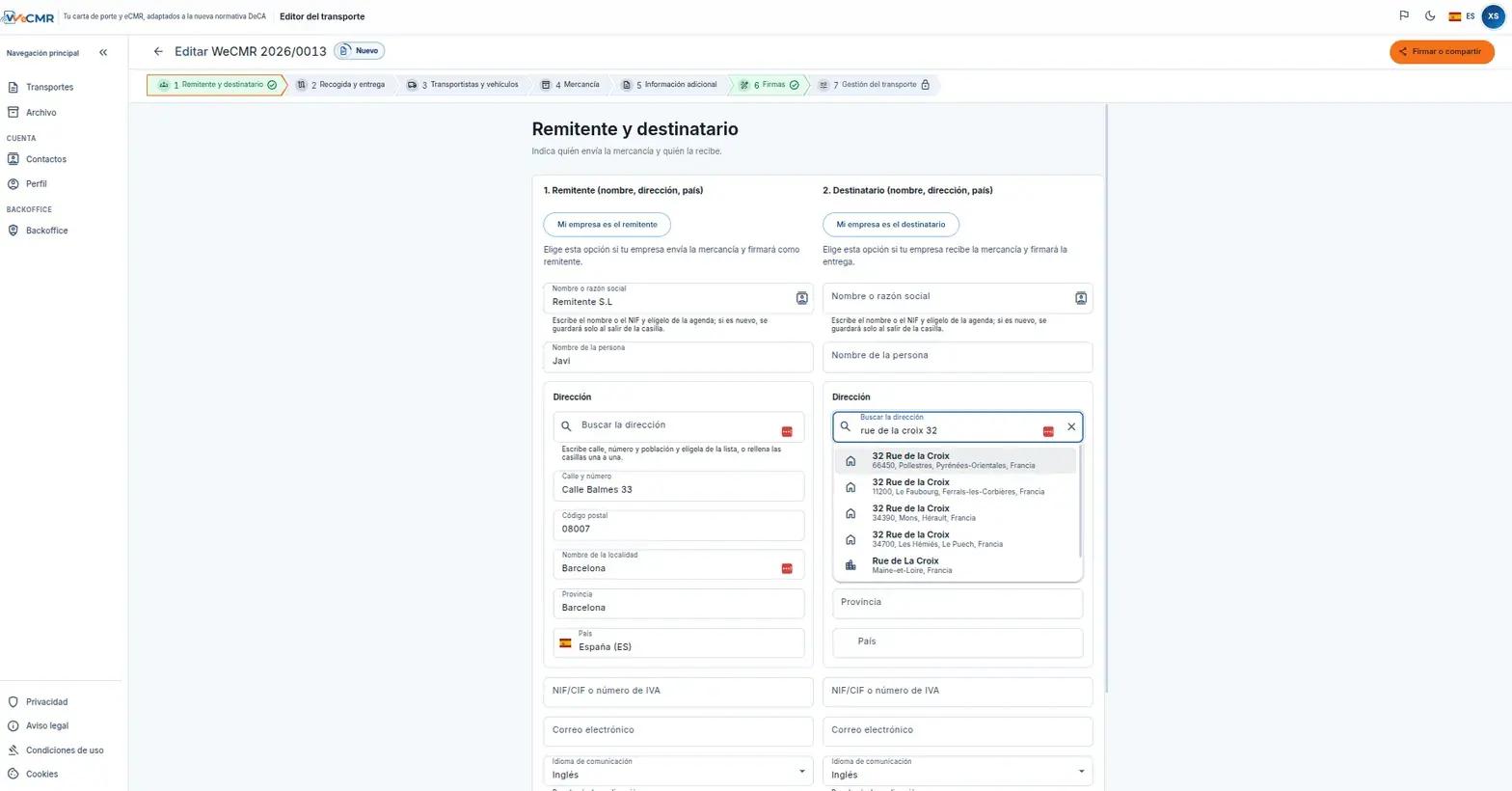Collapse the main navigation sidebar

pos(103,53)
